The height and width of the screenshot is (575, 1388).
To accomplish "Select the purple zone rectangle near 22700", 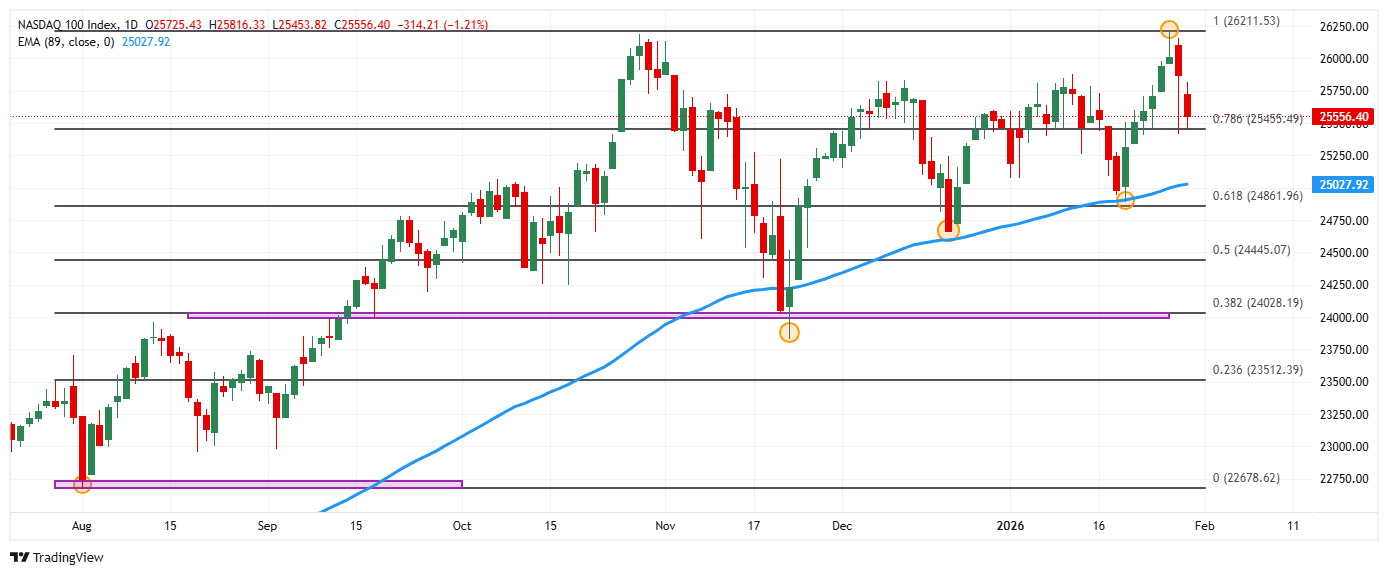I will (x=258, y=484).
